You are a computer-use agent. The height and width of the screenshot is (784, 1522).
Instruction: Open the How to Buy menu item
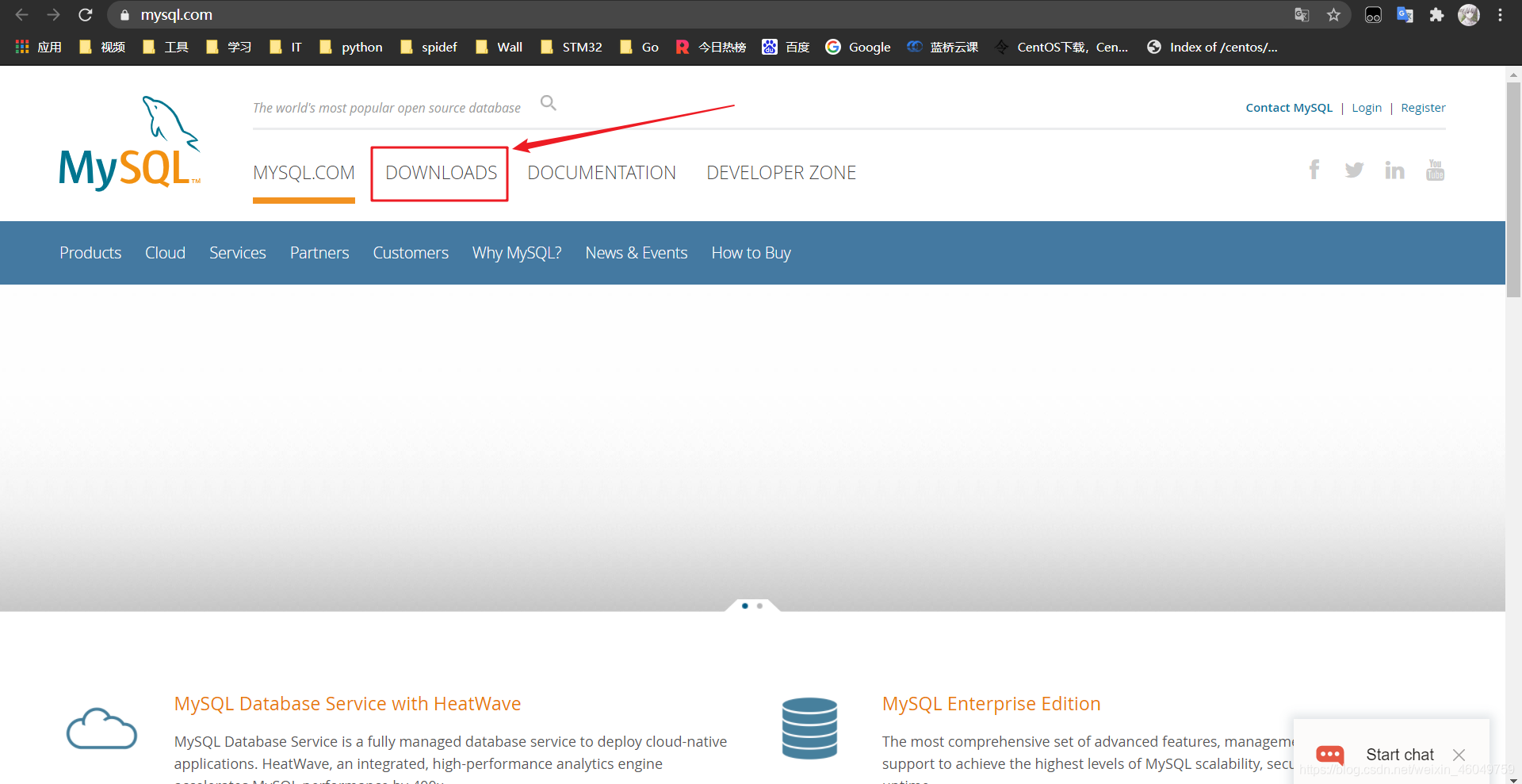pyautogui.click(x=751, y=253)
